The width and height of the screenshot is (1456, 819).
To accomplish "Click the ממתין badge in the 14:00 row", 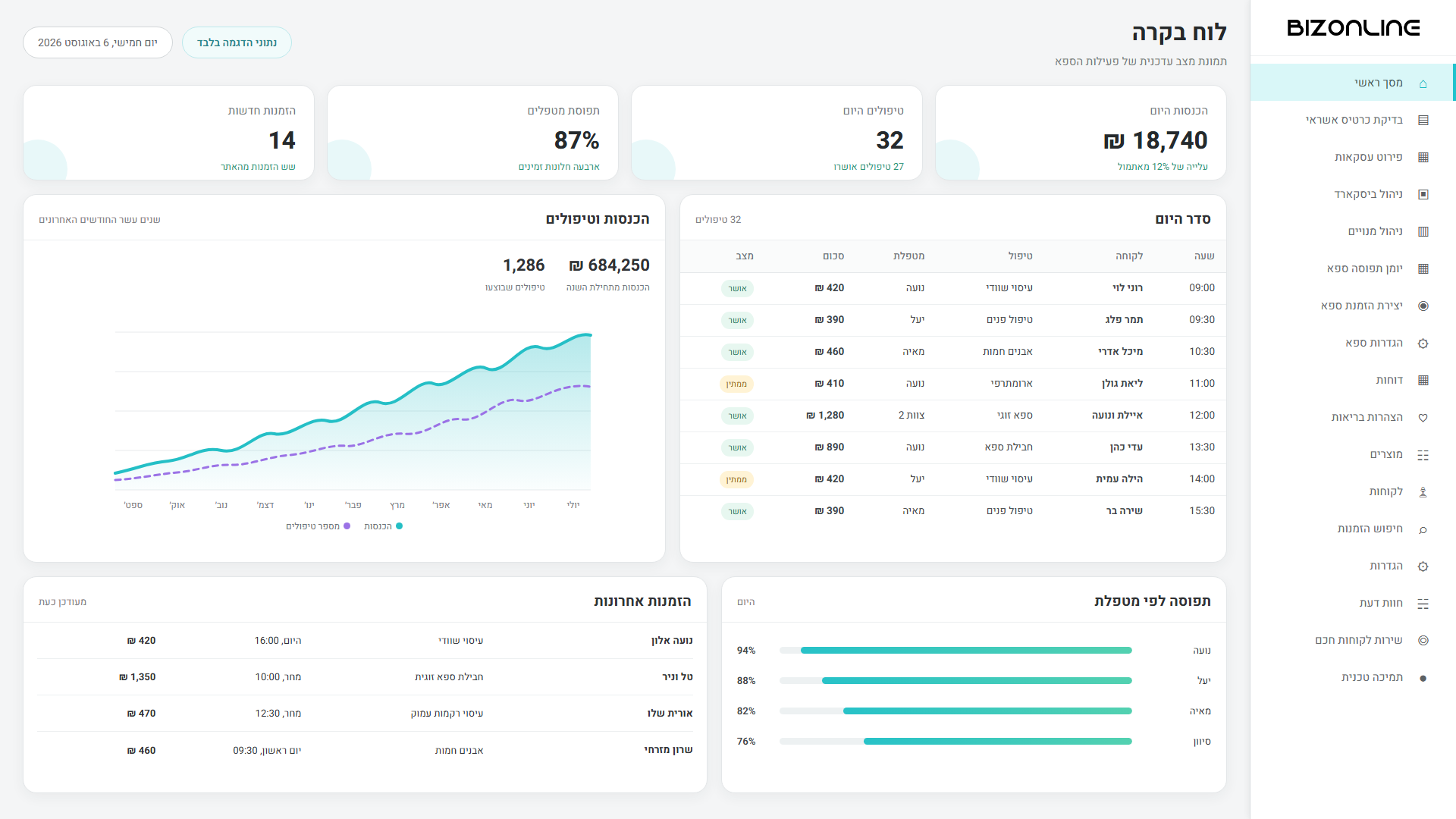I will (x=736, y=479).
